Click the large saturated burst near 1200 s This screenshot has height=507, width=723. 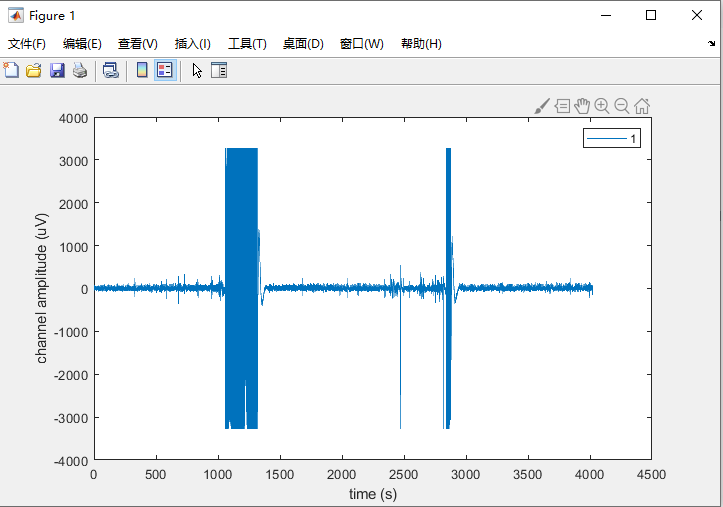click(241, 288)
